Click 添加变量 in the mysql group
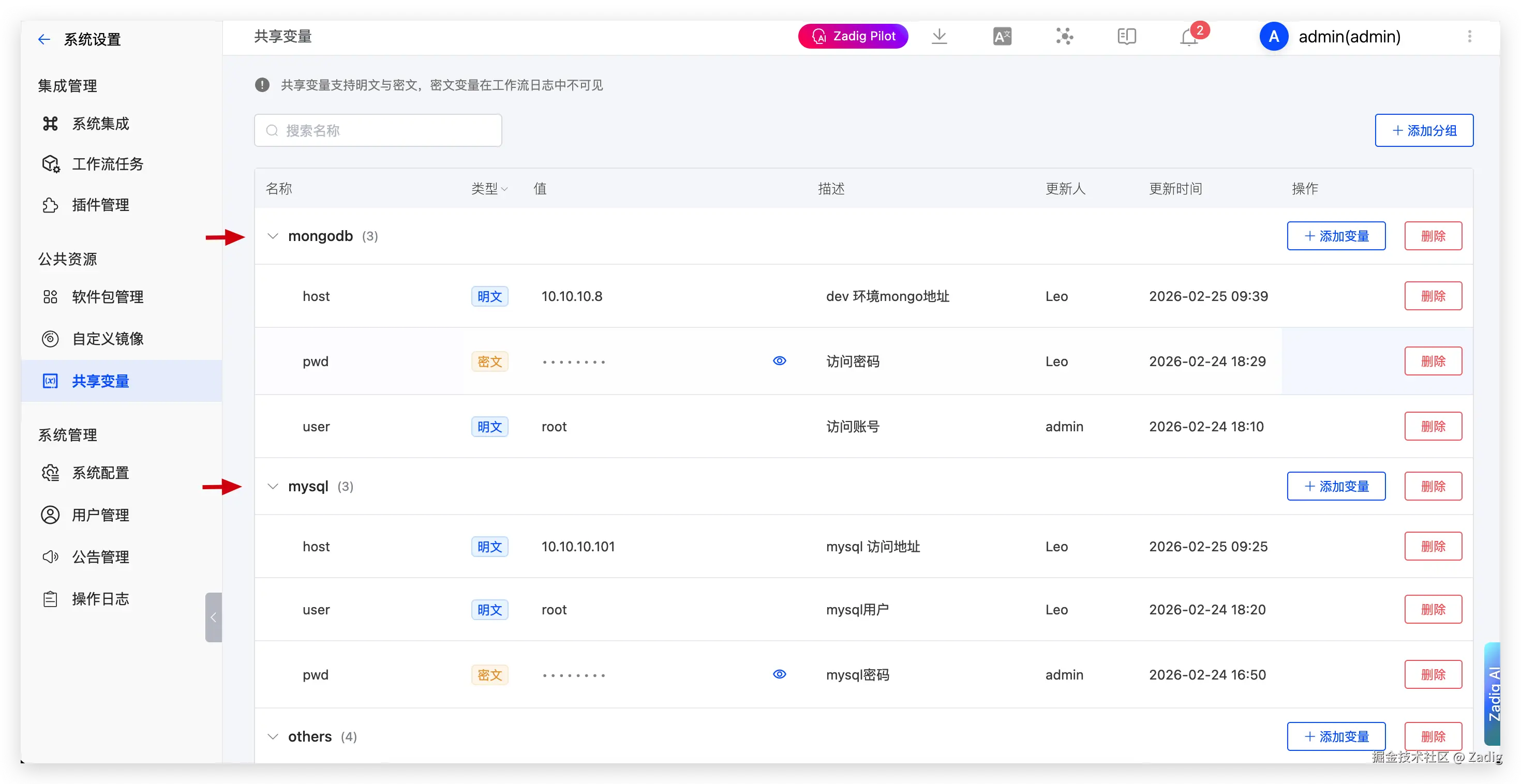This screenshot has height=784, width=1521. point(1336,487)
